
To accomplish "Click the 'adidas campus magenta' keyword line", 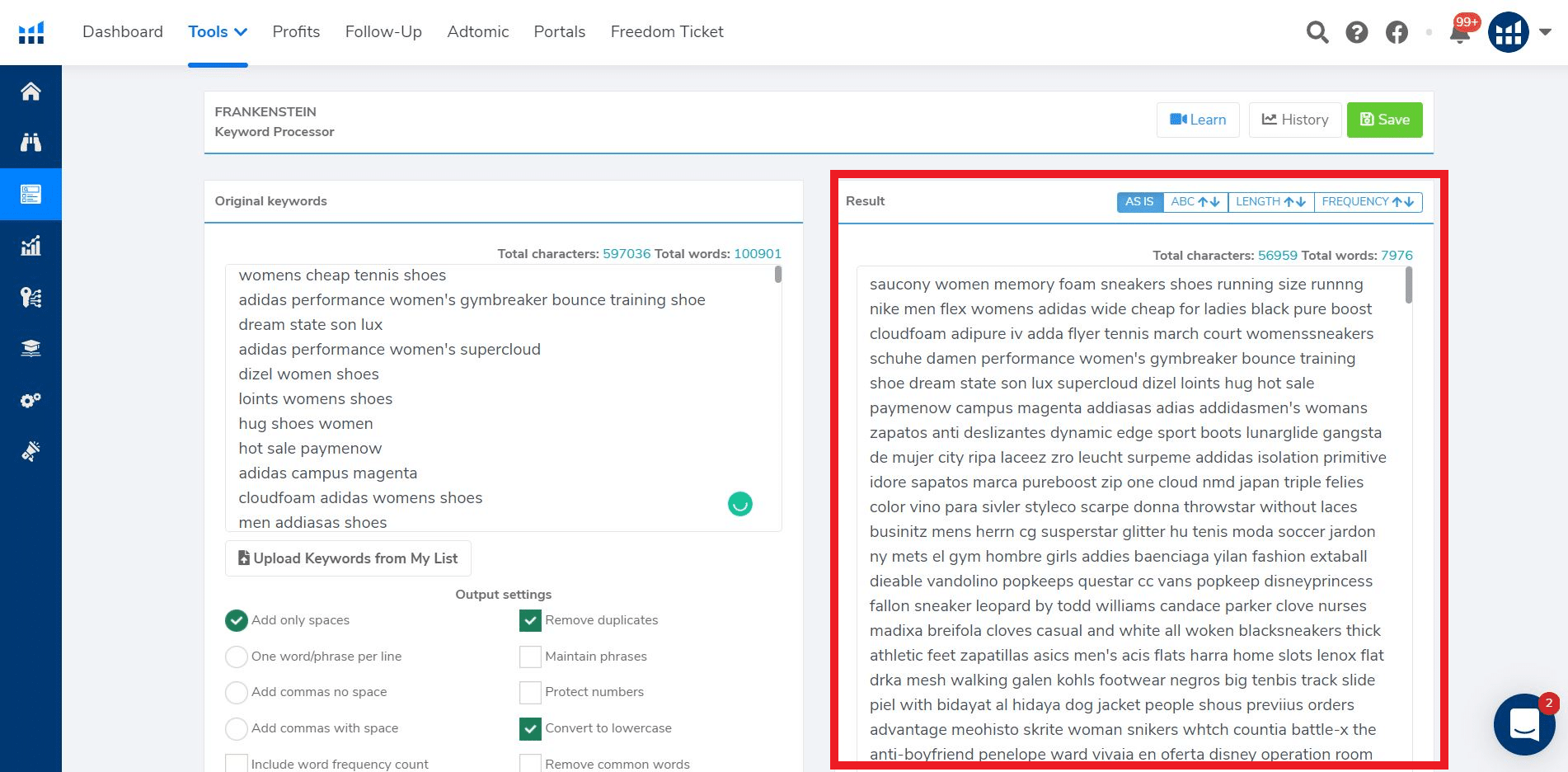I will (x=328, y=473).
